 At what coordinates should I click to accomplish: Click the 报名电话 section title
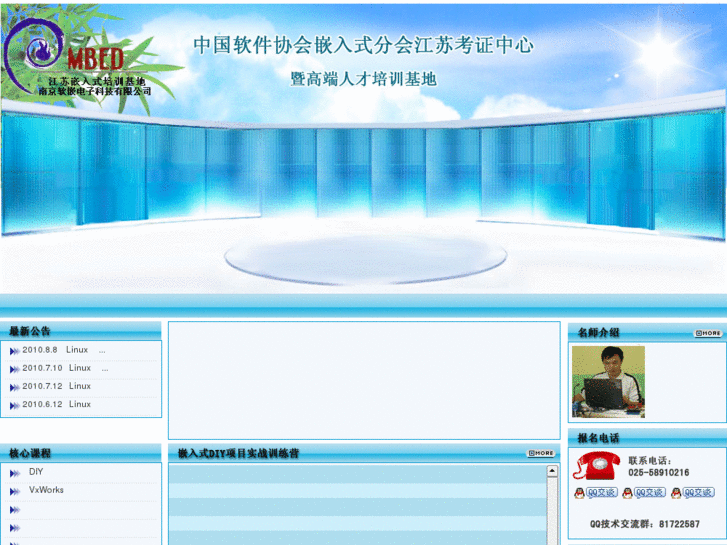[x=599, y=438]
